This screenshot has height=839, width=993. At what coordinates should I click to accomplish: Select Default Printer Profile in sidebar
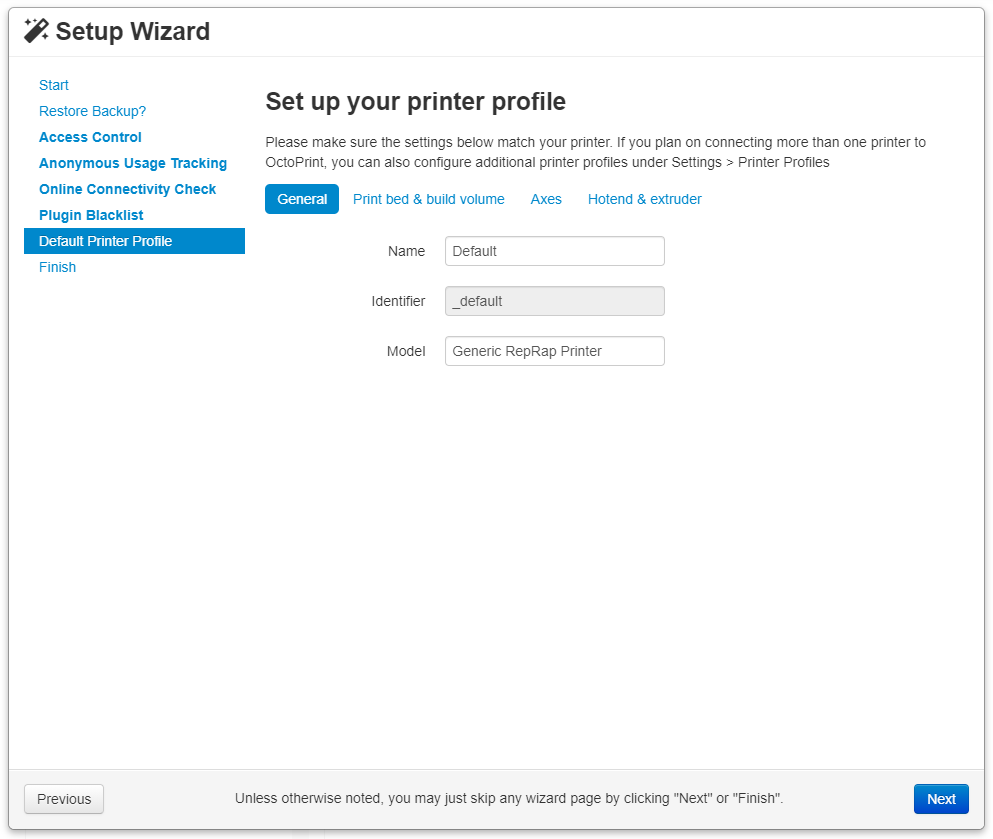(134, 241)
